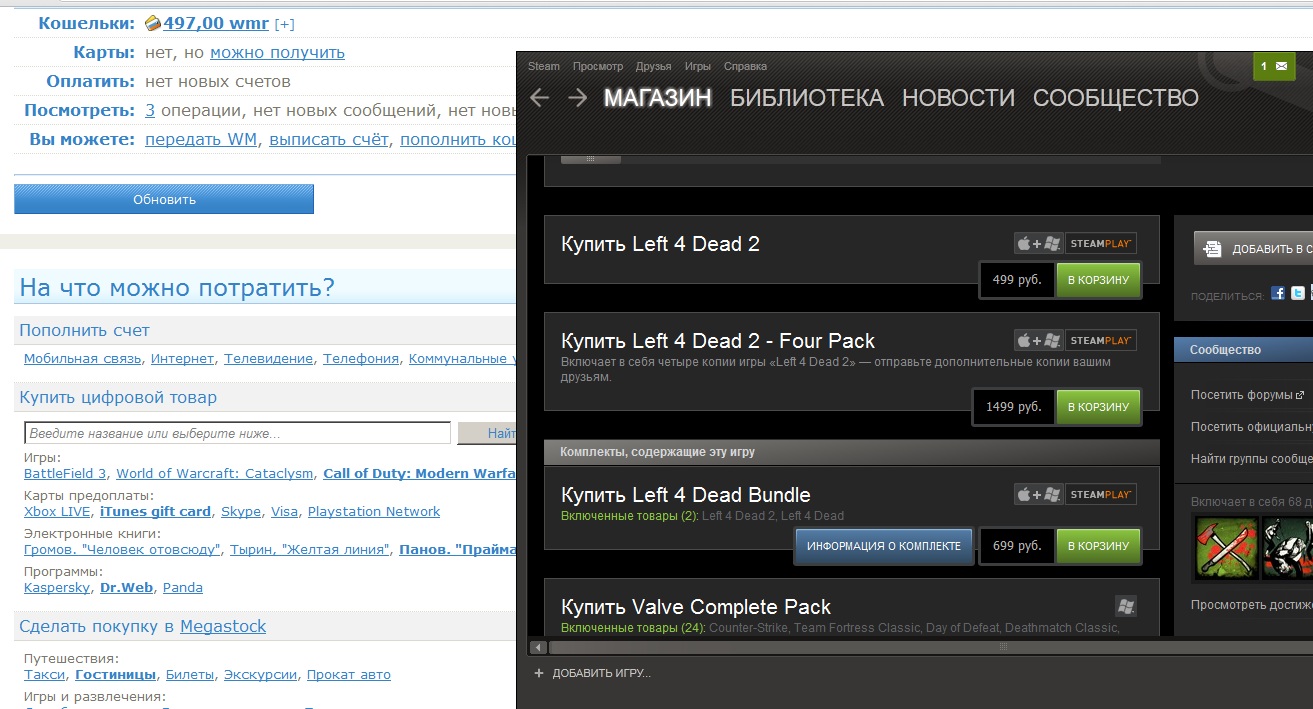Open Panda link
The image size is (1313, 709).
pos(183,587)
